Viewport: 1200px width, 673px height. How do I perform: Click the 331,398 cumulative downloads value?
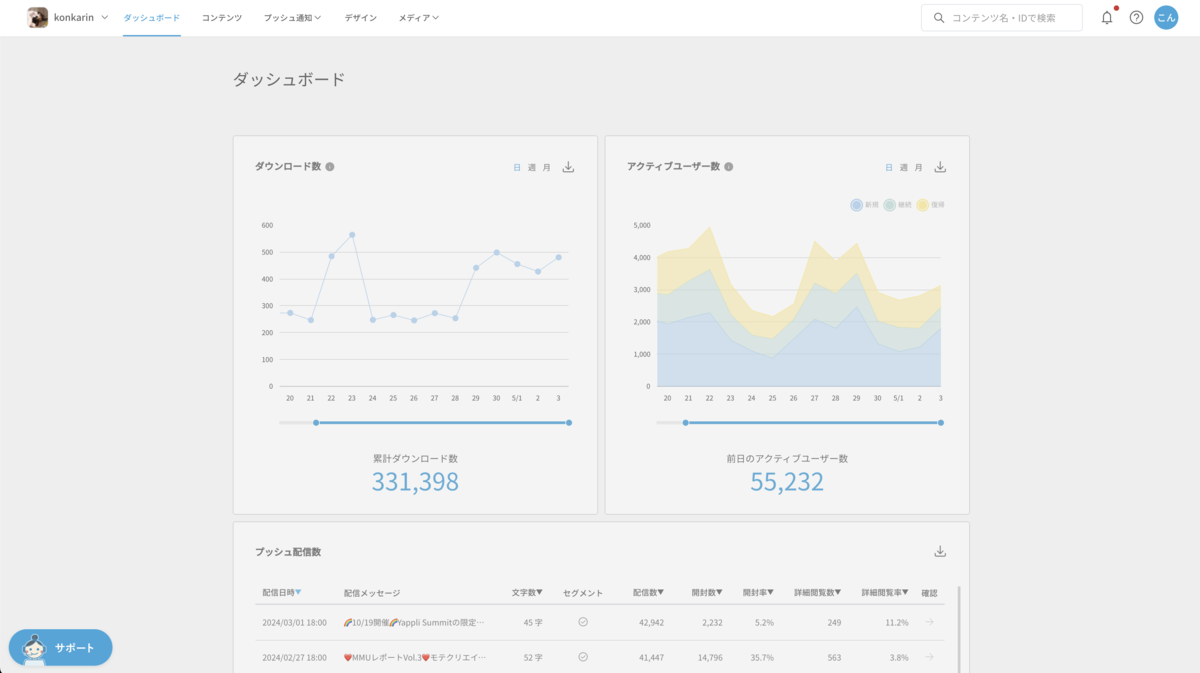tap(415, 482)
